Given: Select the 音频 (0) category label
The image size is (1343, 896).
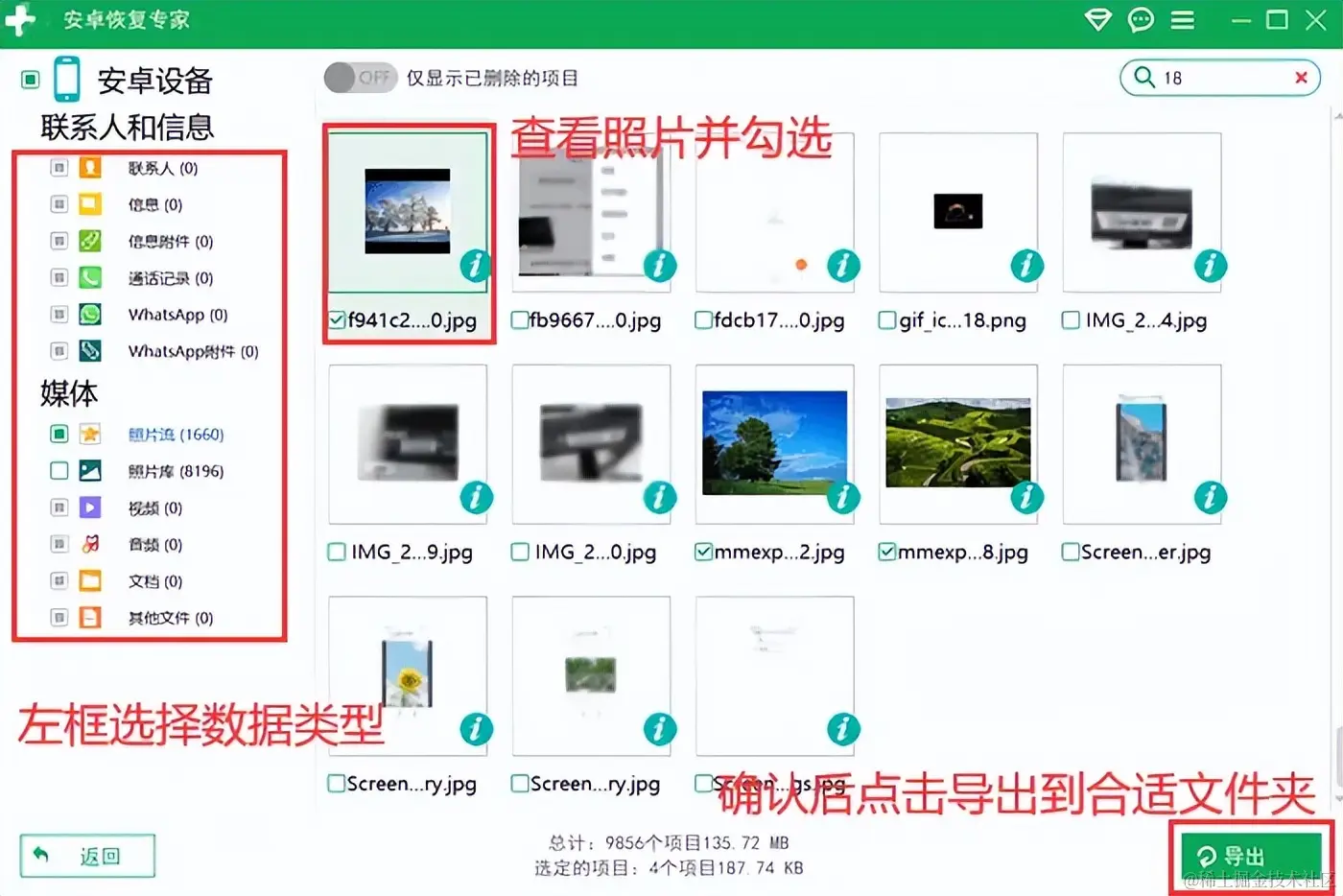Looking at the screenshot, I should pyautogui.click(x=155, y=544).
